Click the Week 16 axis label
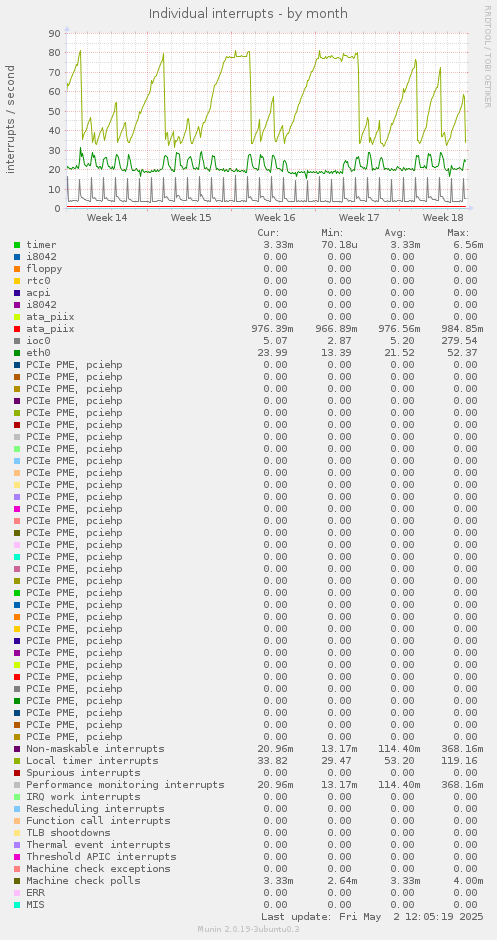The width and height of the screenshot is (497, 940). (275, 218)
